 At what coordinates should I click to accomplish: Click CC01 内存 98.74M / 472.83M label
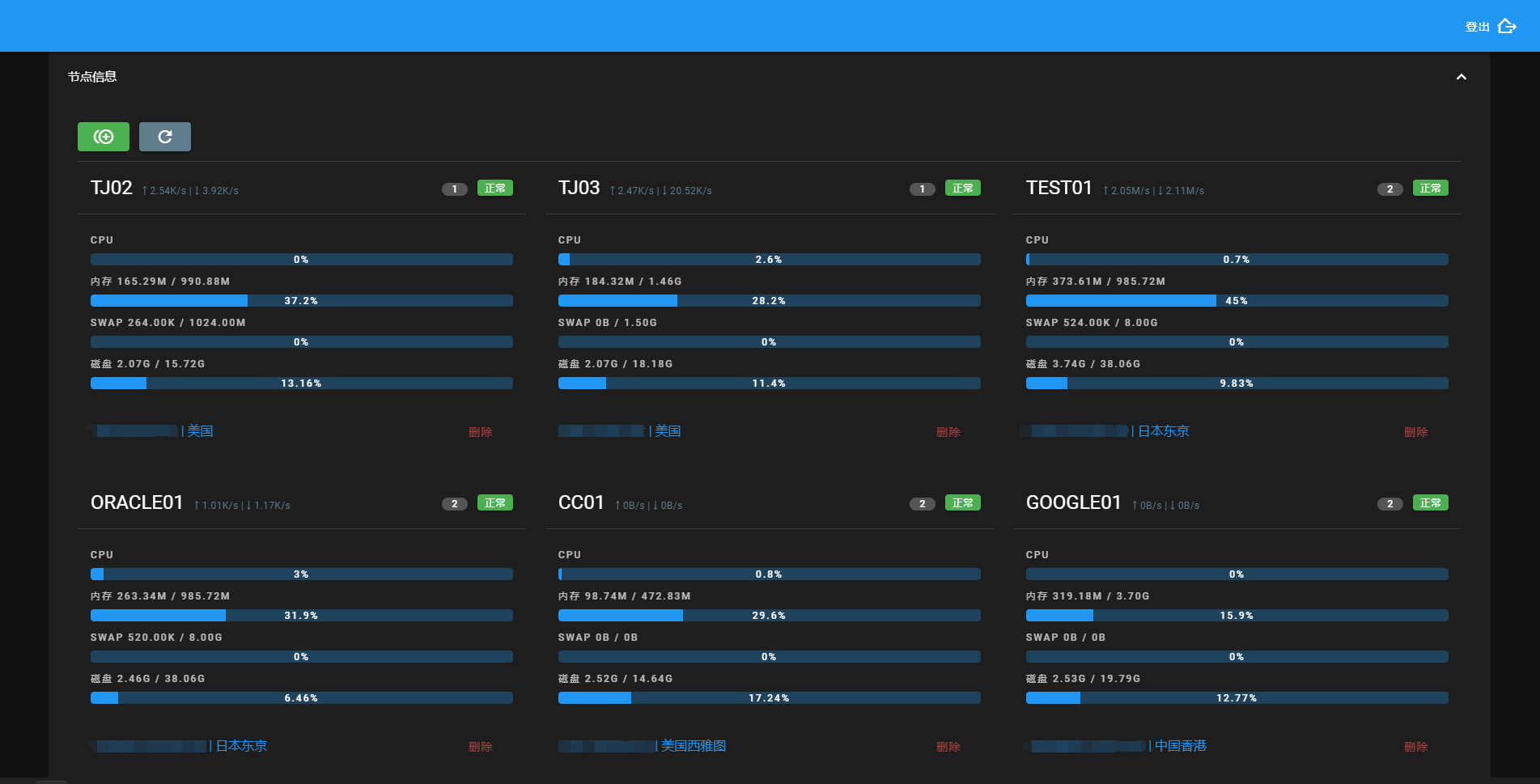(624, 596)
